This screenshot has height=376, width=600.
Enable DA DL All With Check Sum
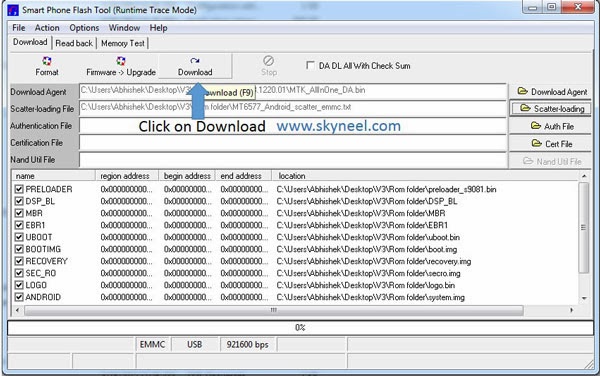pos(310,65)
